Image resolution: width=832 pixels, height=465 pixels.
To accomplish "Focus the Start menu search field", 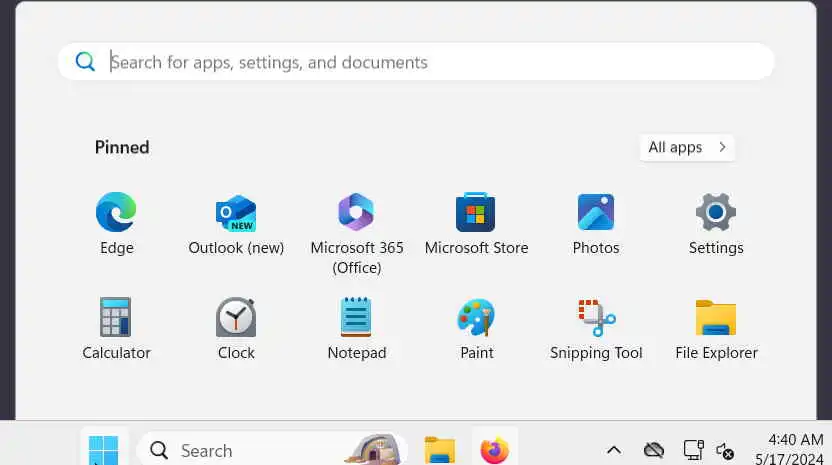I will coord(416,62).
